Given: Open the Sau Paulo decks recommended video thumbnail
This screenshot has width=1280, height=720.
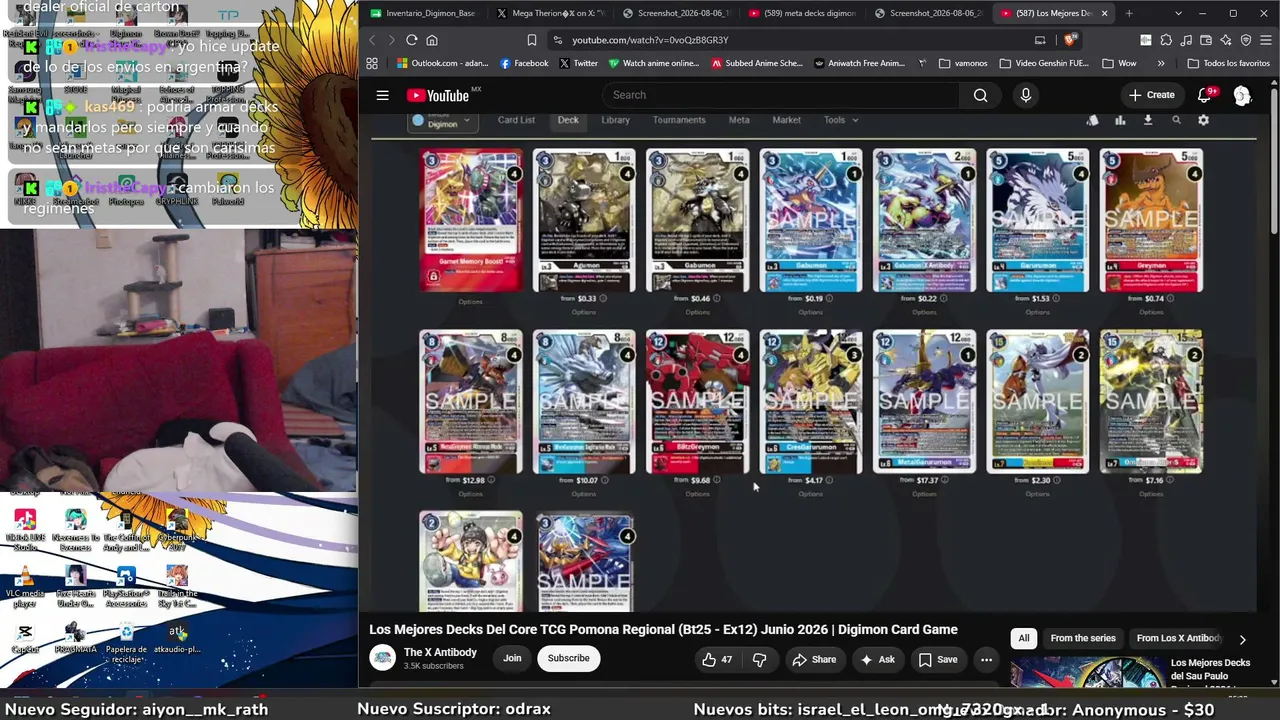Looking at the screenshot, I should coord(1086,673).
